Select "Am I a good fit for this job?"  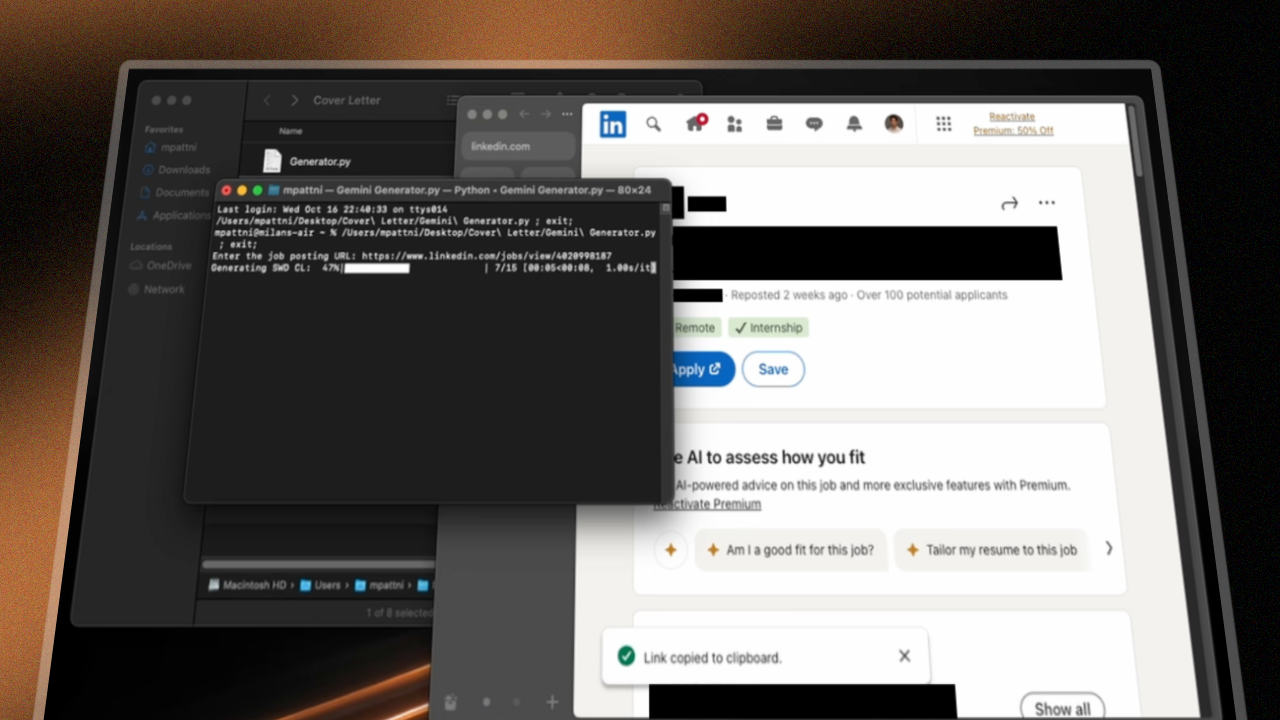(790, 550)
